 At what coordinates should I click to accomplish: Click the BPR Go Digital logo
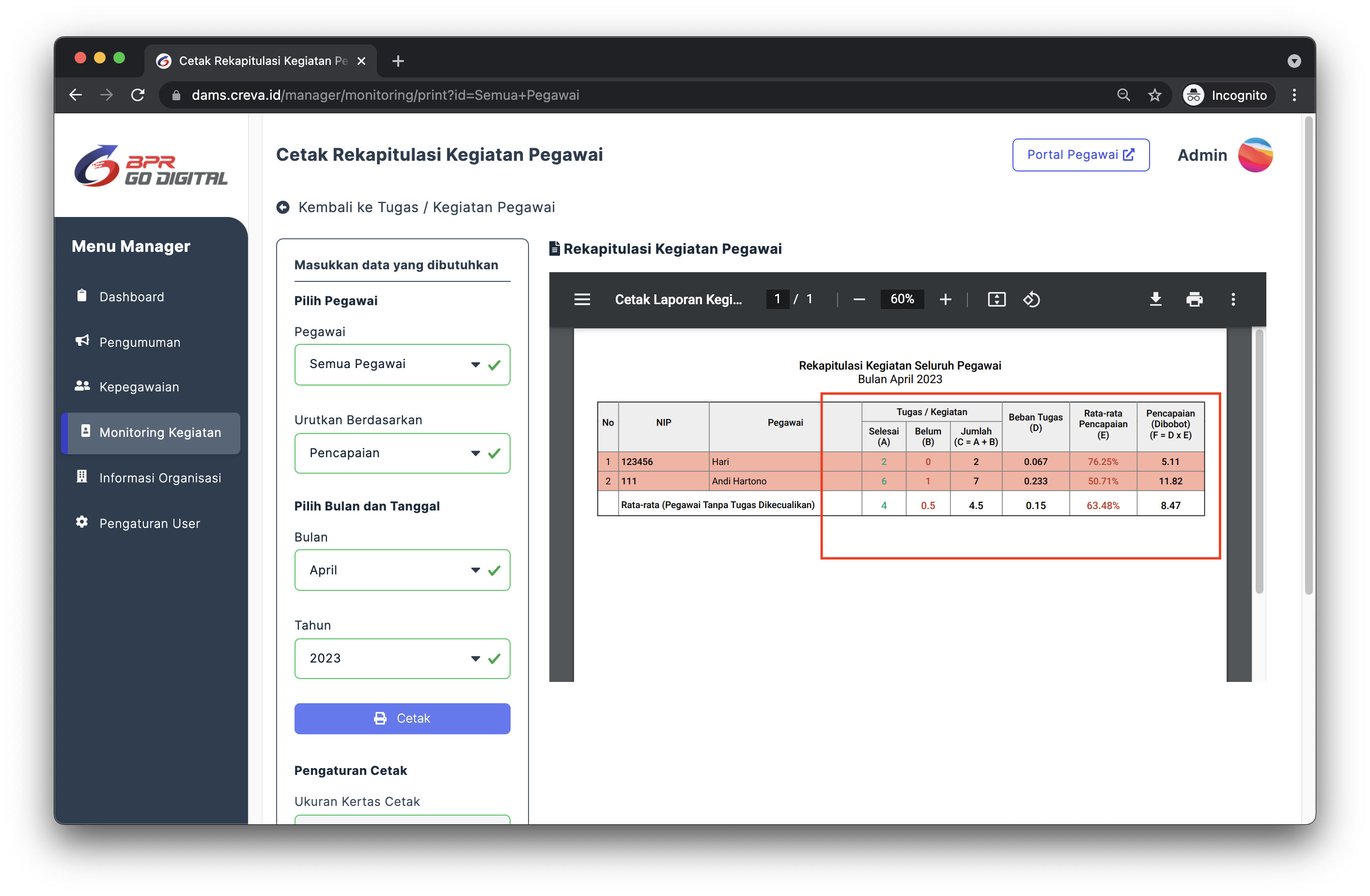tap(151, 166)
